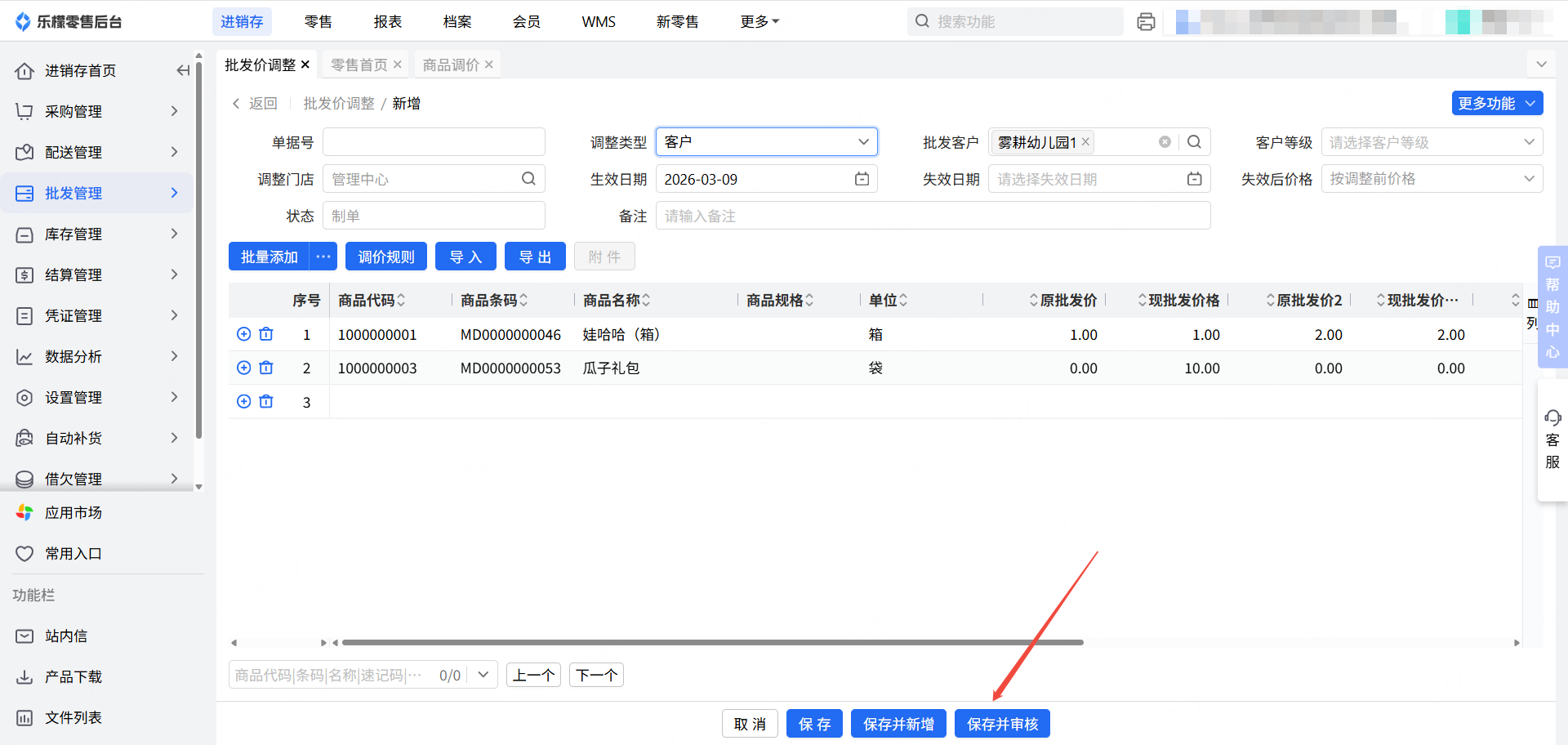Click the sidebar vertical scrollbar
This screenshot has height=745, width=1568.
(198, 249)
